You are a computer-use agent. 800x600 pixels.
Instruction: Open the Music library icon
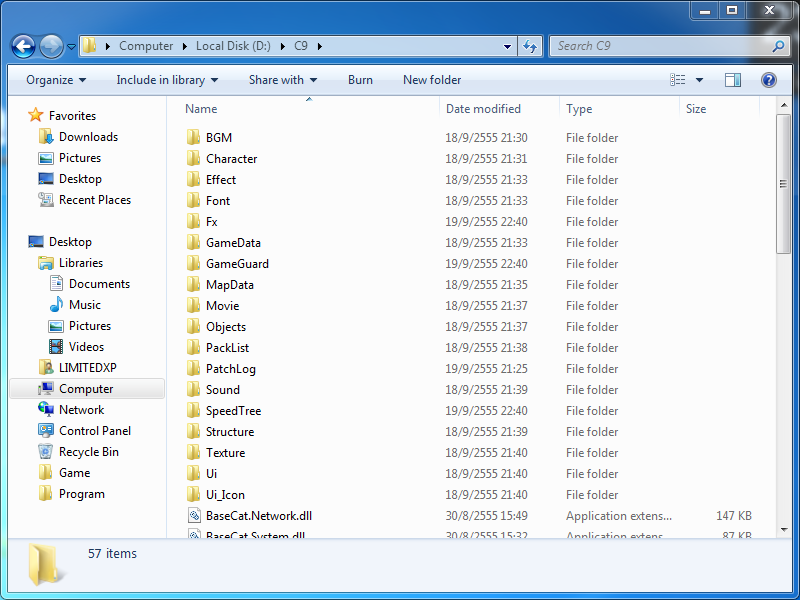(56, 305)
